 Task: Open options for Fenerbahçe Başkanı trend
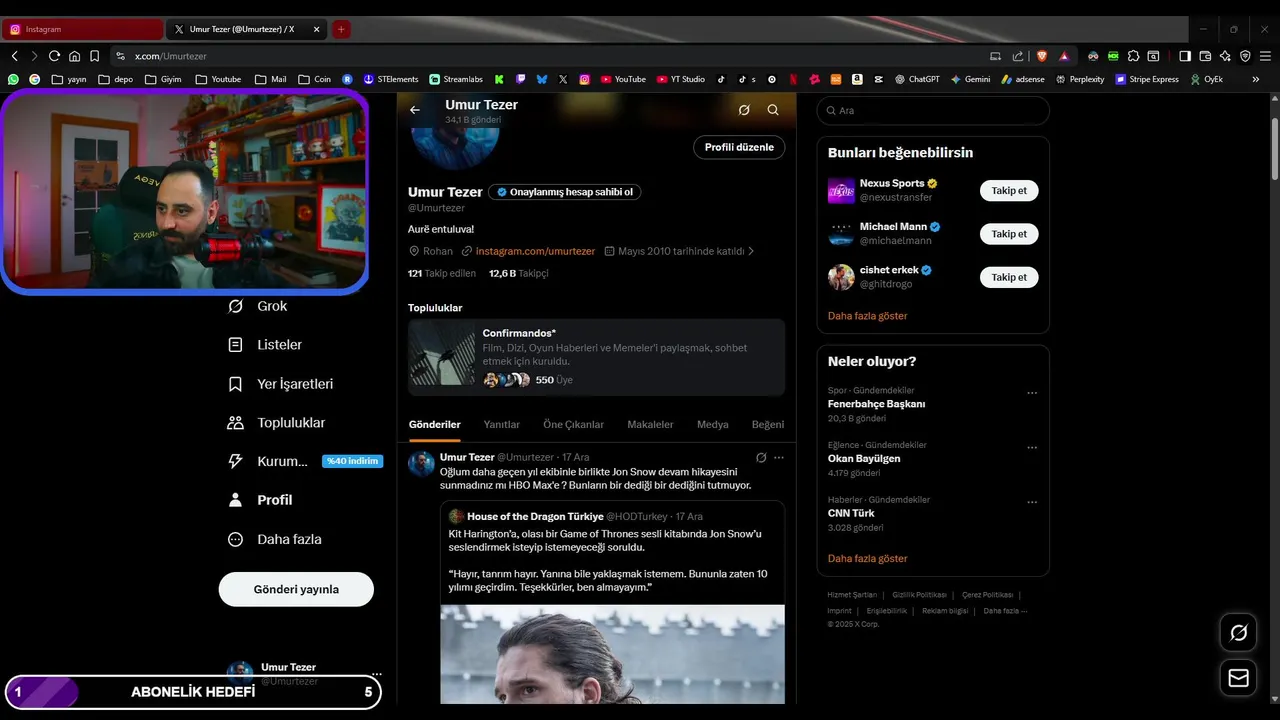(1032, 393)
